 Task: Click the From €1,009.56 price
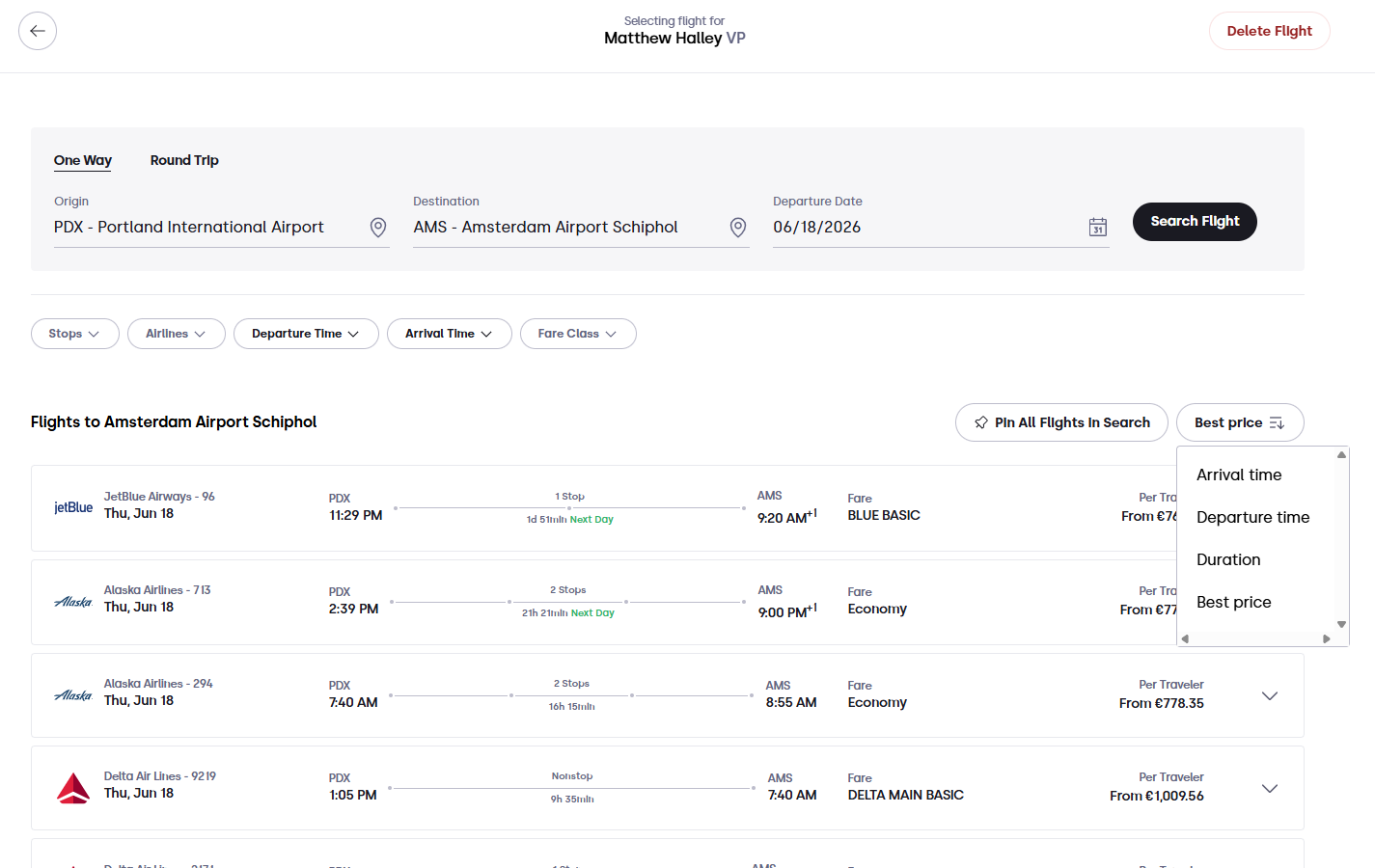click(x=1156, y=796)
